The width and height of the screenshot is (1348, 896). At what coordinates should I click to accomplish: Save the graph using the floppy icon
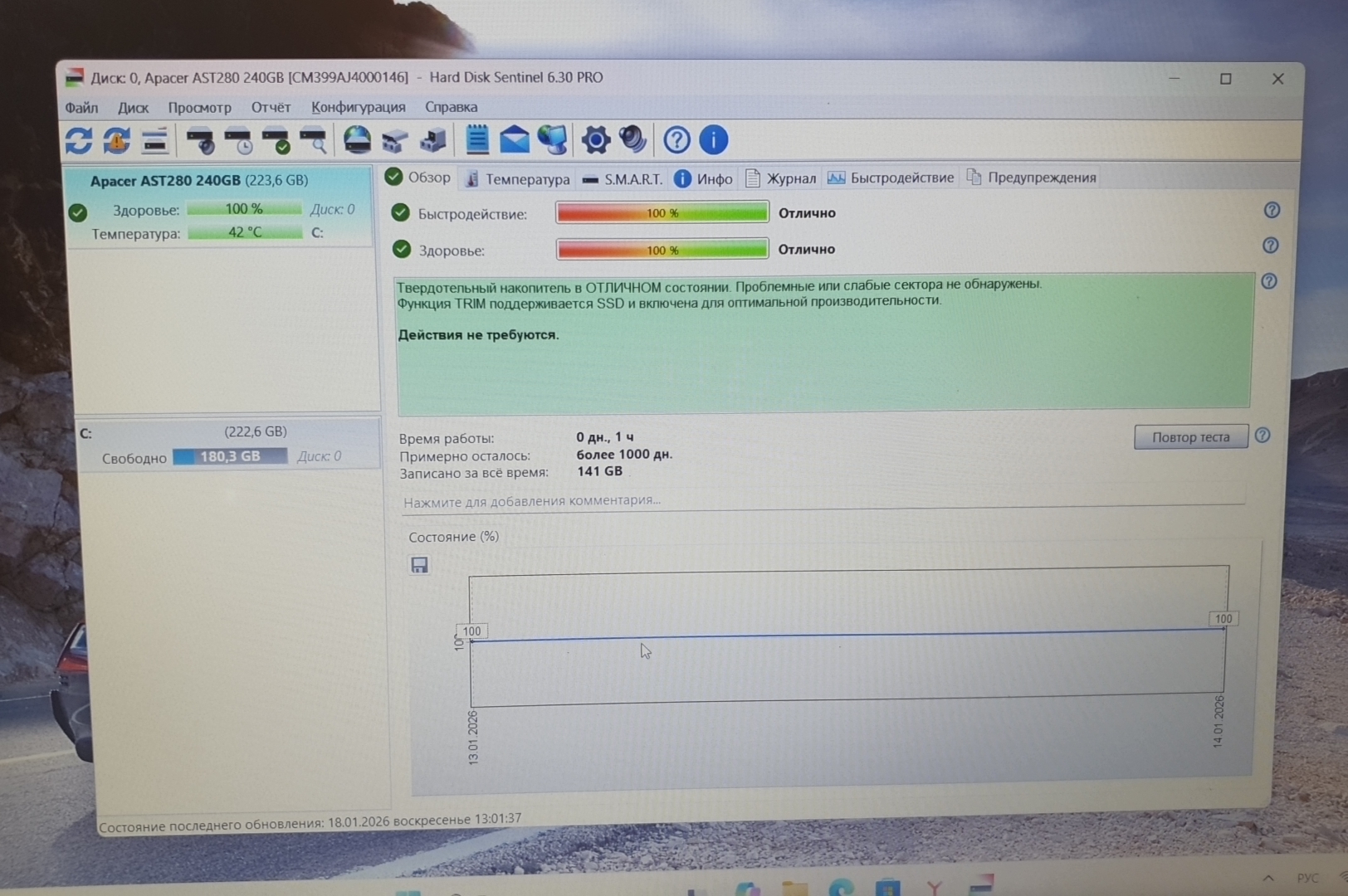coord(419,565)
